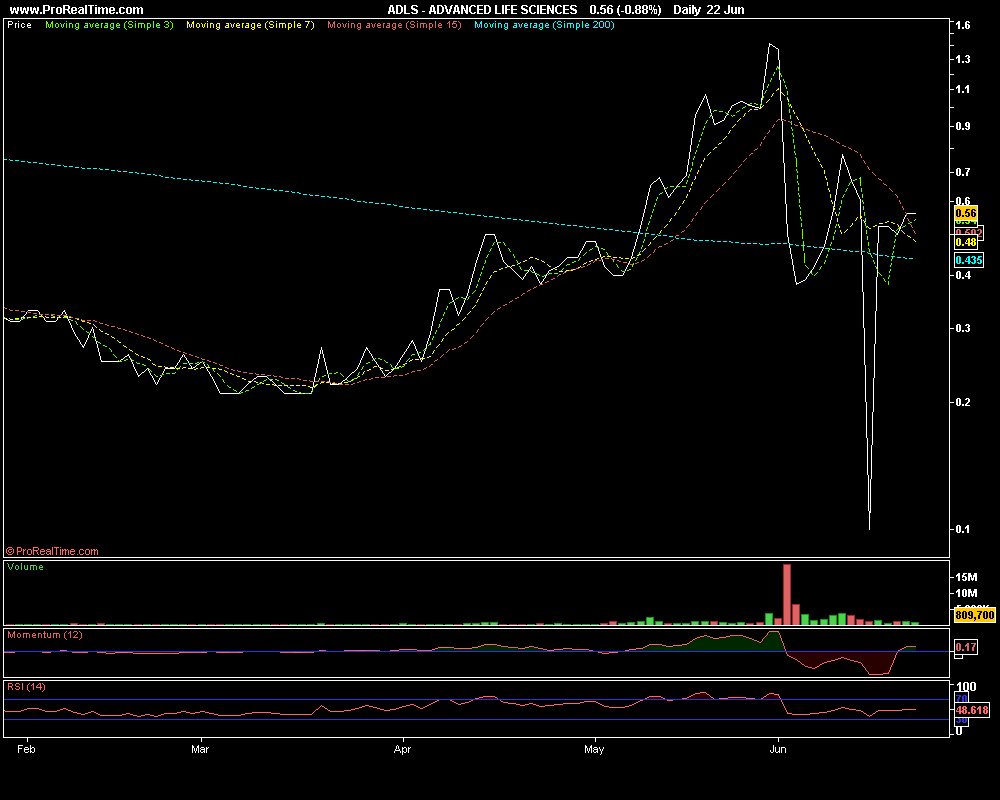Image resolution: width=1000 pixels, height=800 pixels.
Task: Click the 1.6 price axis label
Action: click(963, 25)
